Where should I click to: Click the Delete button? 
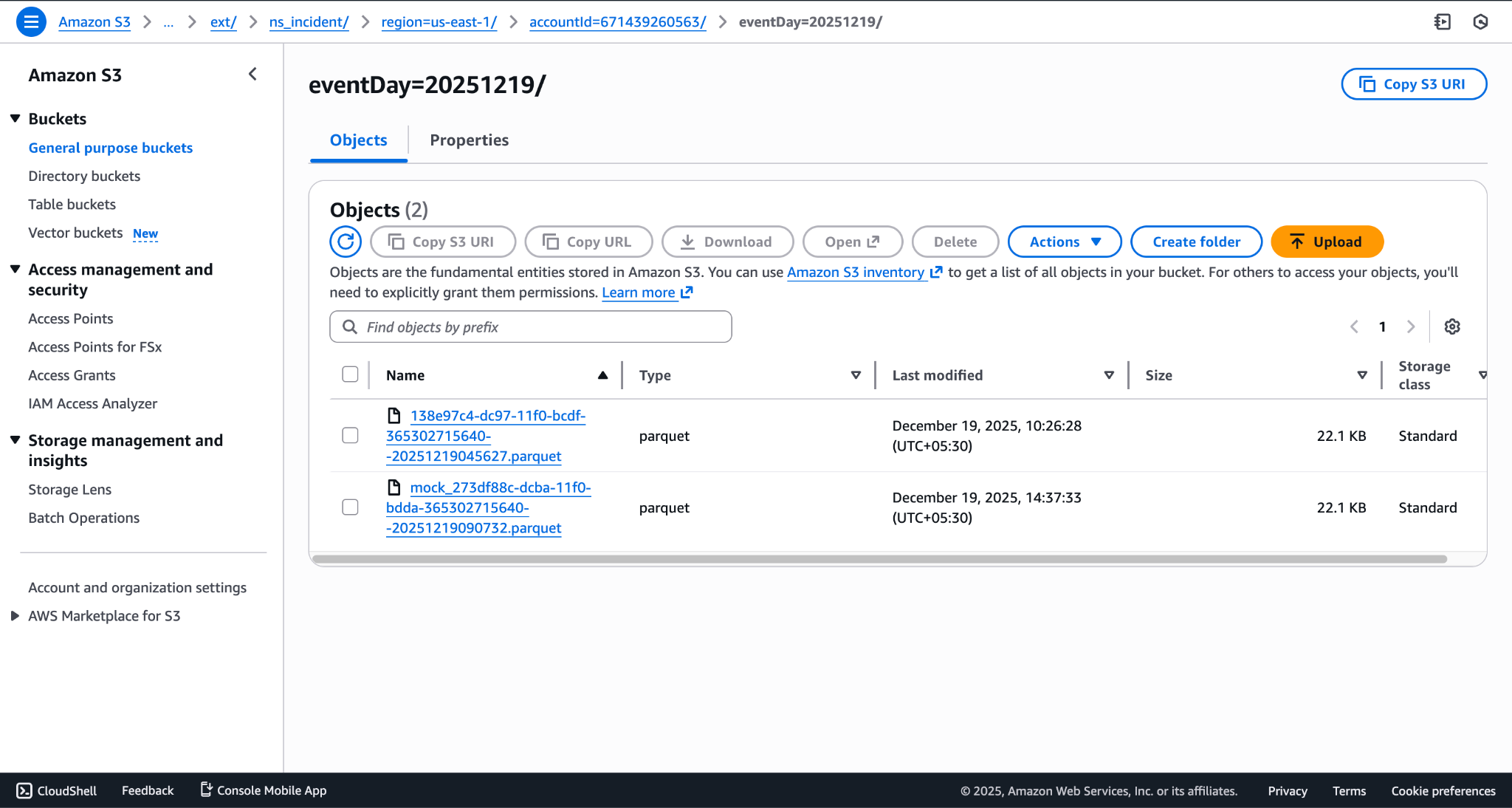(x=955, y=242)
